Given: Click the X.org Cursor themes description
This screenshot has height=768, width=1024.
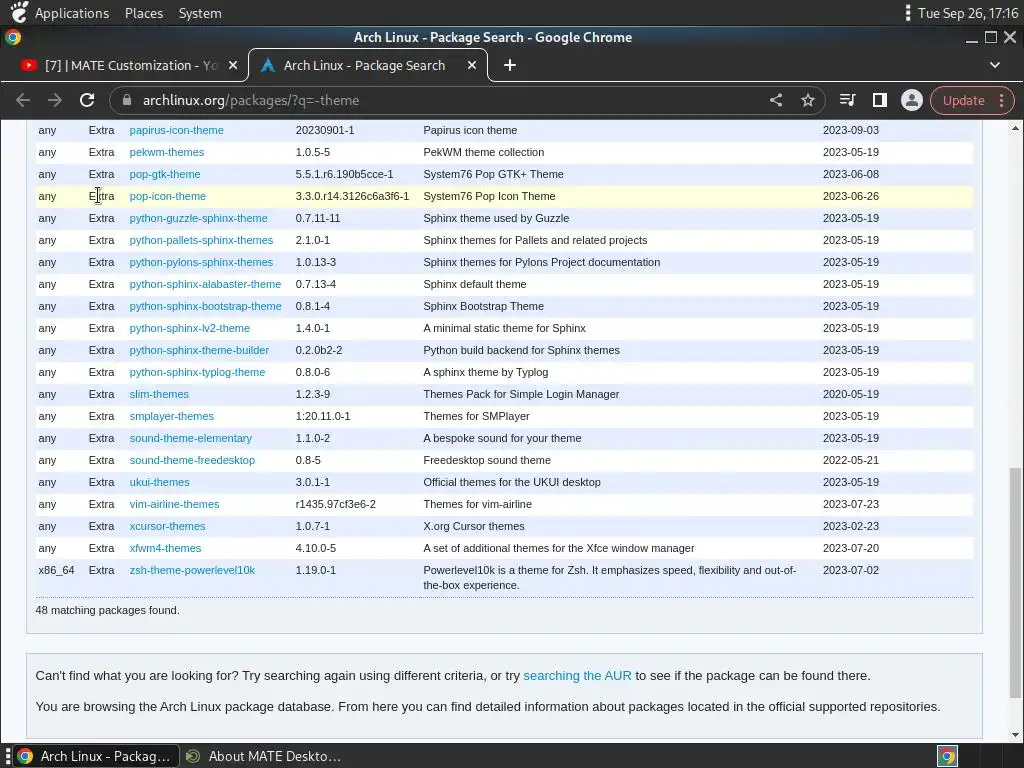Looking at the screenshot, I should (473, 526).
